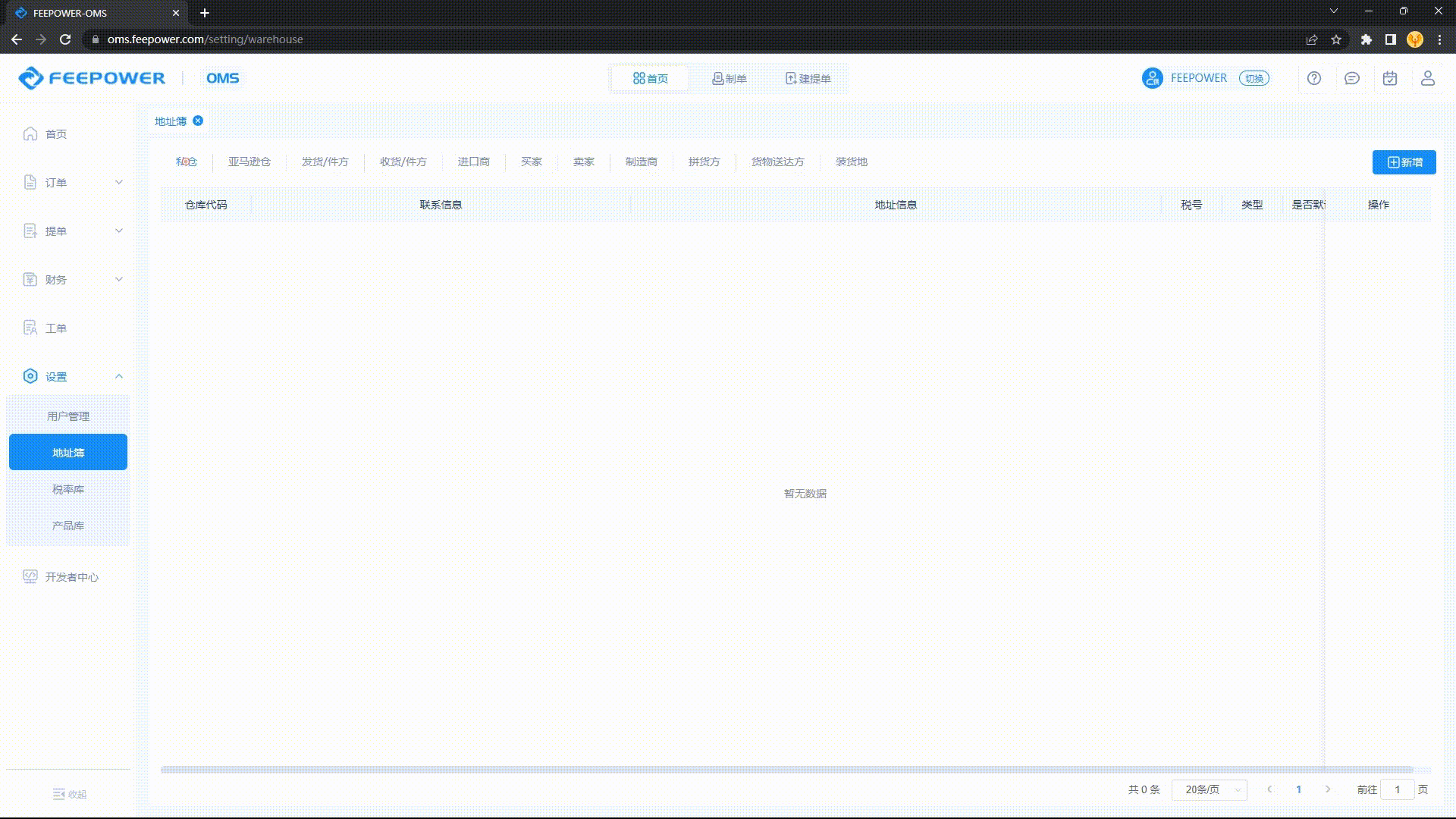Open 用户管理 in settings submenu
The height and width of the screenshot is (819, 1456).
[68, 416]
